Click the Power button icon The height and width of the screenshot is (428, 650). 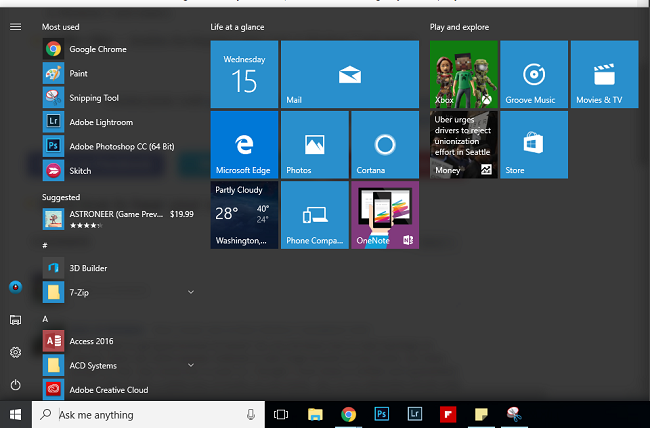[x=15, y=385]
